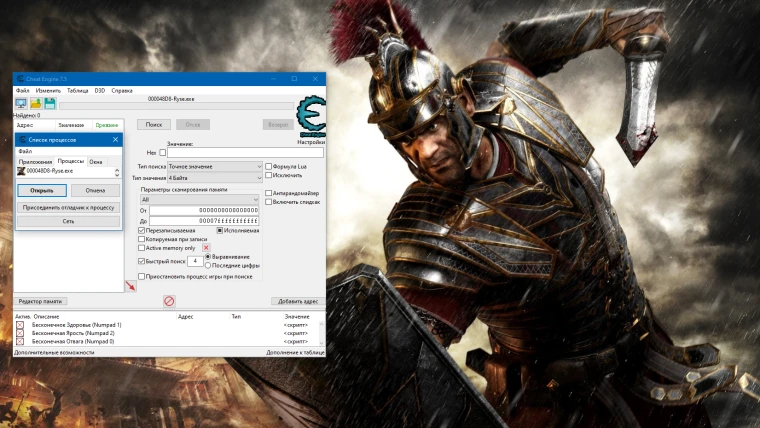This screenshot has width=760, height=428.
Task: Click the cheat table vertical scrollbar
Action: [x=322, y=333]
